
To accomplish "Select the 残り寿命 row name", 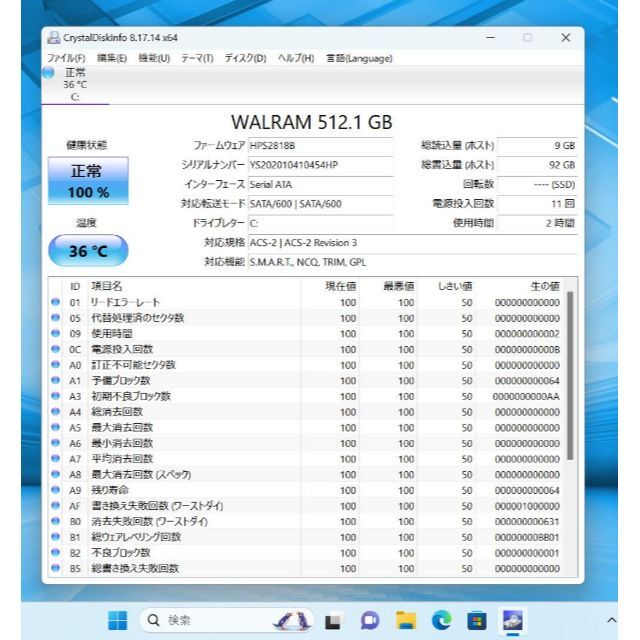I will point(109,490).
